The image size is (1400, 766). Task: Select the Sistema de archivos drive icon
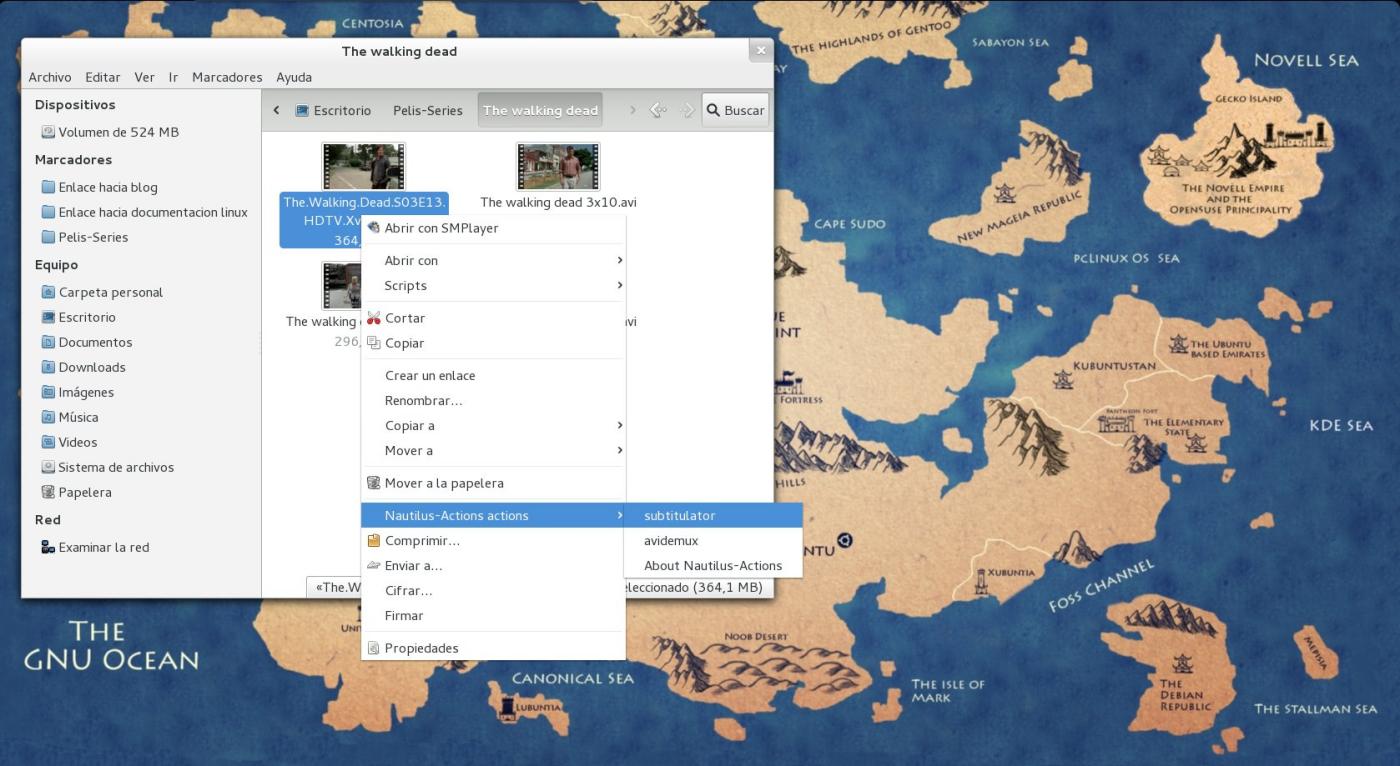tap(48, 467)
